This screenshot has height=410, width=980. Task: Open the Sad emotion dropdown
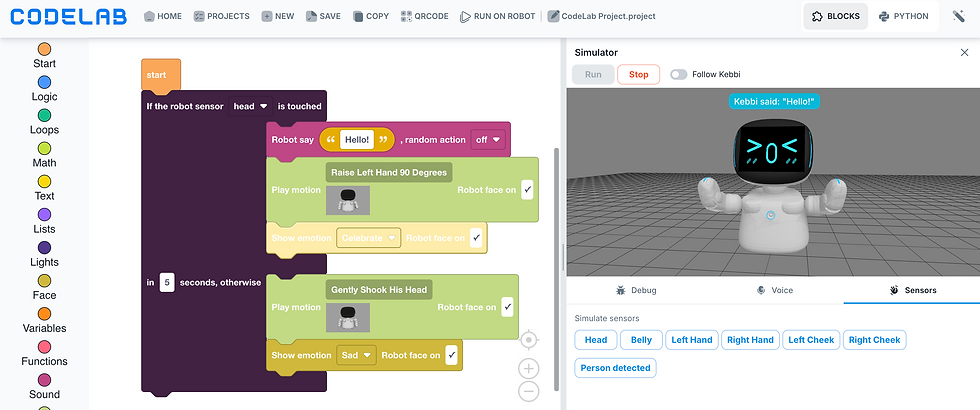tap(356, 355)
